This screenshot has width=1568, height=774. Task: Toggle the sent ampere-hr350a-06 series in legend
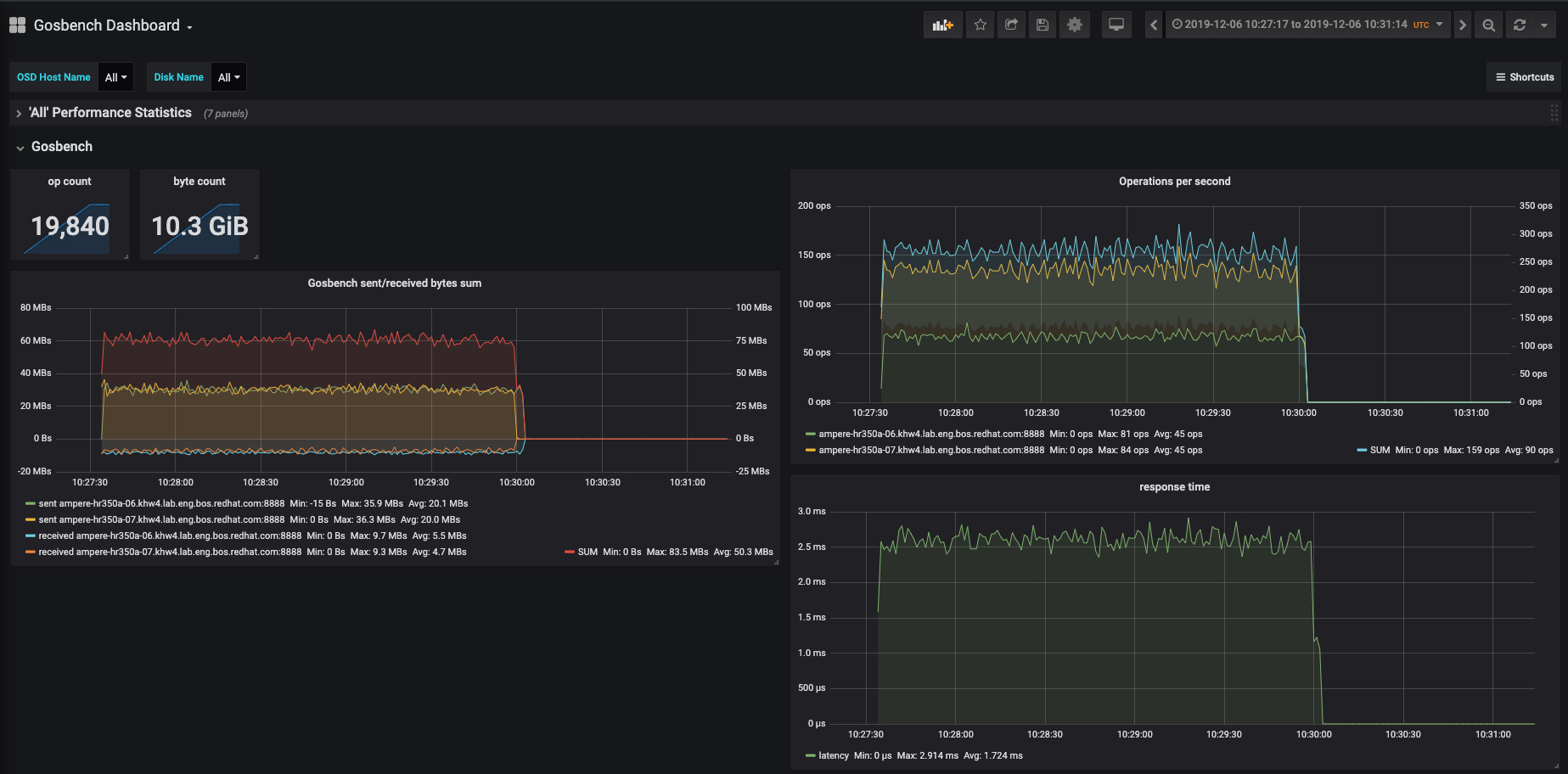coord(161,504)
